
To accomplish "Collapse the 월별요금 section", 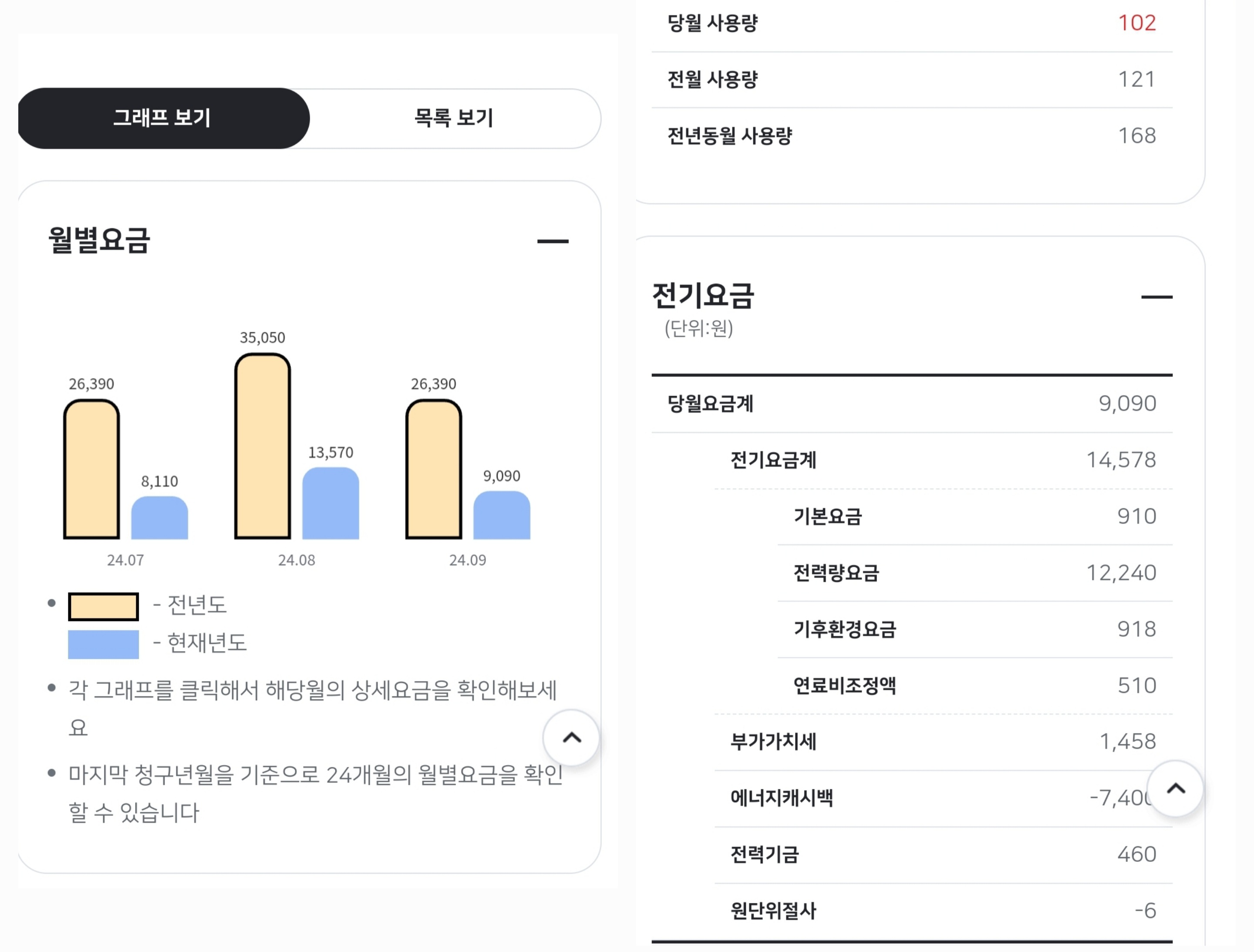I will 552,242.
